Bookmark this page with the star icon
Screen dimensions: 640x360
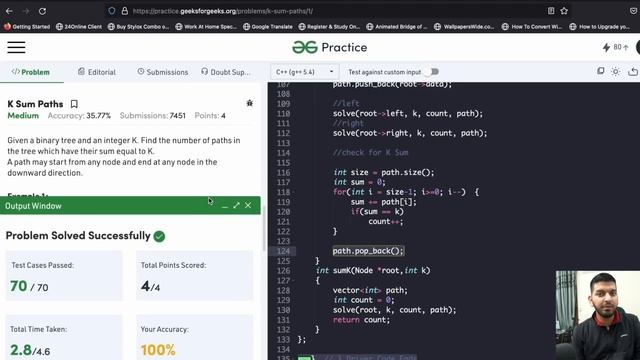click(x=564, y=11)
